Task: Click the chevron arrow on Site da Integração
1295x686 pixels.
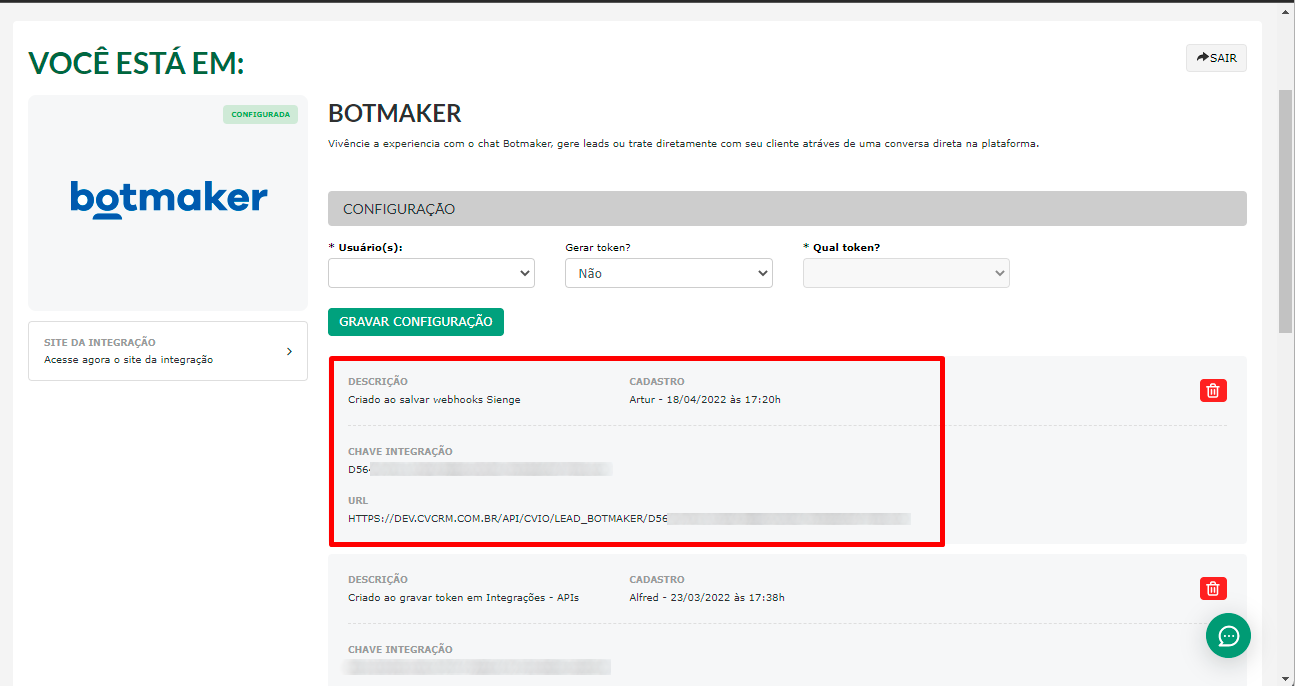Action: 289,351
